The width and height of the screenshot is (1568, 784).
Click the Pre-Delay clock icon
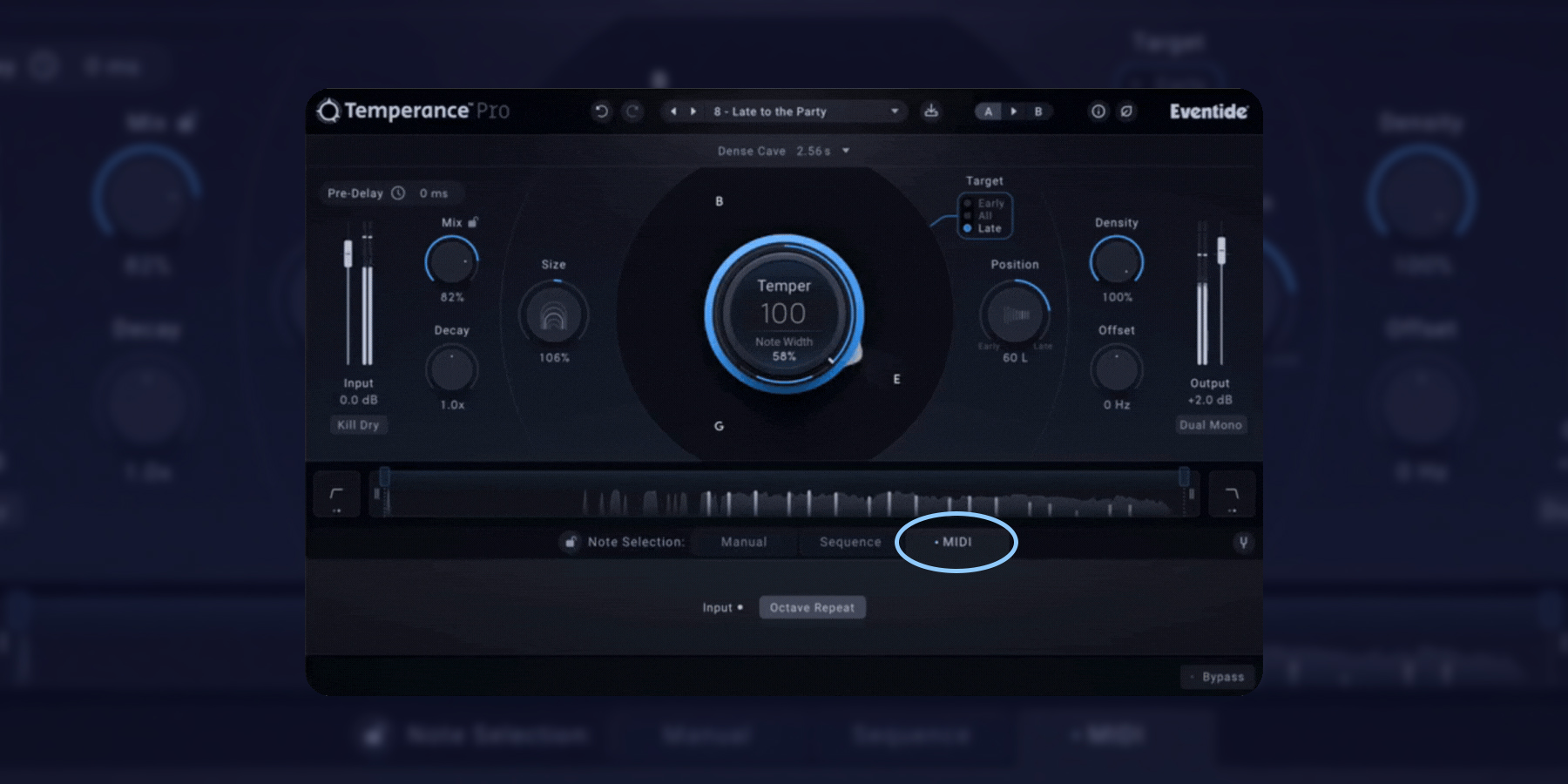[398, 193]
